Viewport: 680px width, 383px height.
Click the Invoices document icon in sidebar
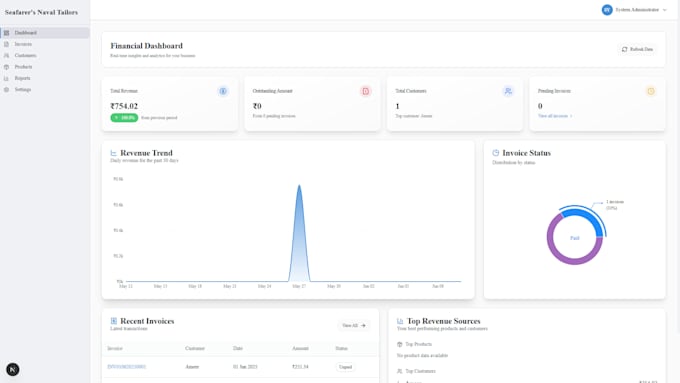click(x=7, y=44)
